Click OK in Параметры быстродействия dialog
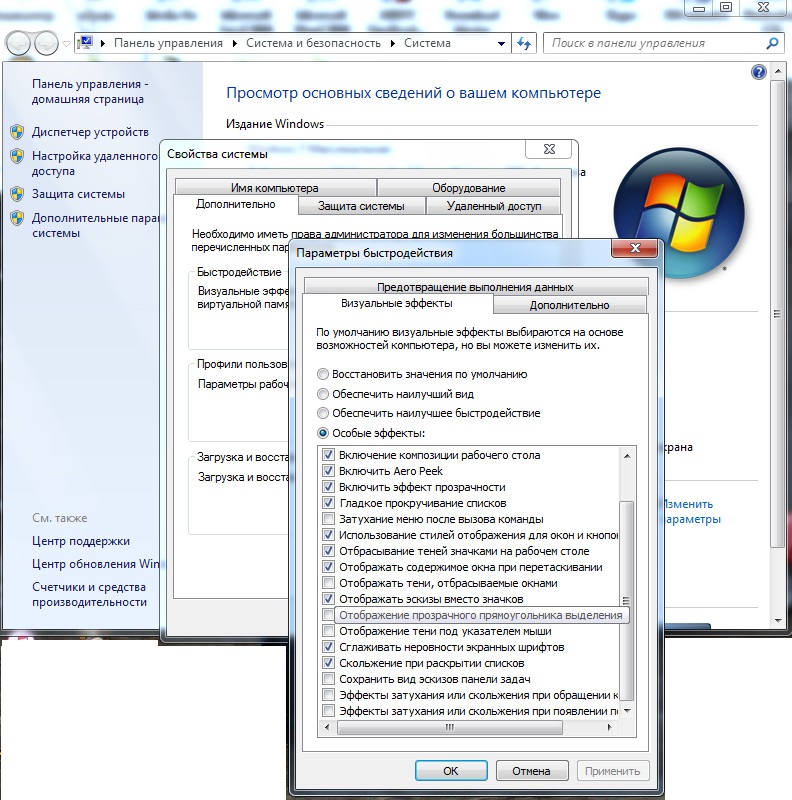This screenshot has height=800, width=792. [450, 771]
